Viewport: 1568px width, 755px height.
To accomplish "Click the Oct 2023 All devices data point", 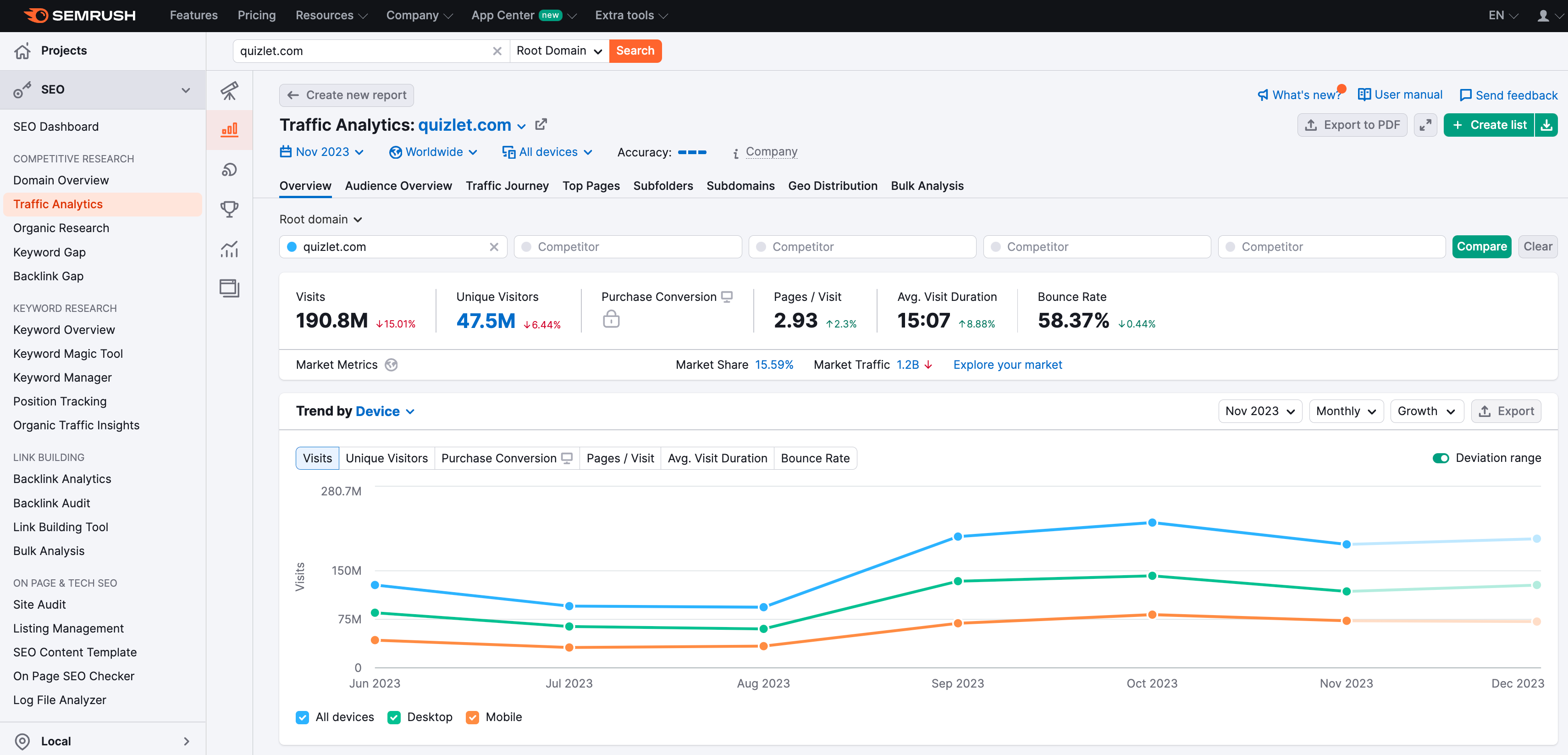I will tap(1152, 522).
